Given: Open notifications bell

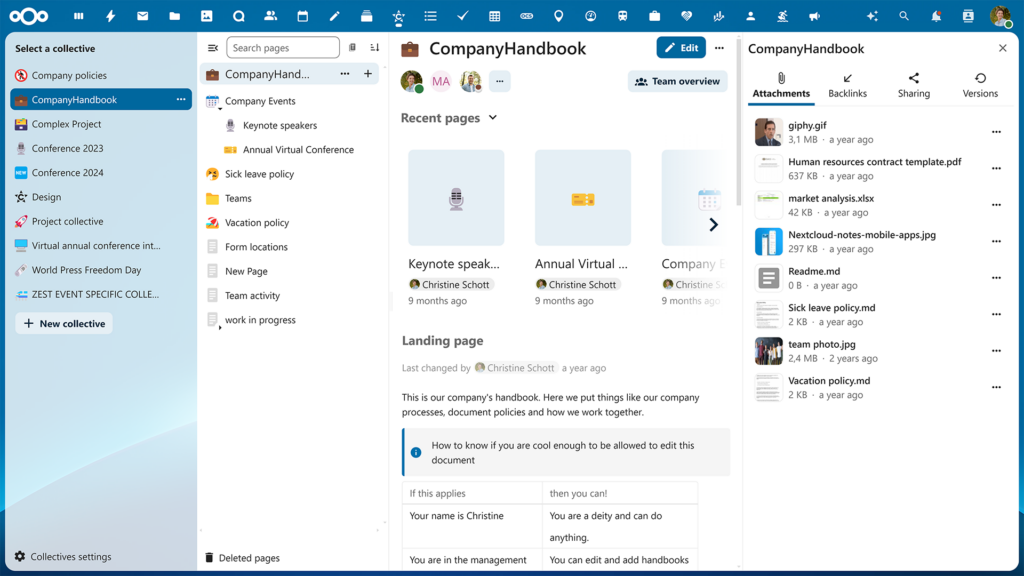Looking at the screenshot, I should (x=934, y=15).
